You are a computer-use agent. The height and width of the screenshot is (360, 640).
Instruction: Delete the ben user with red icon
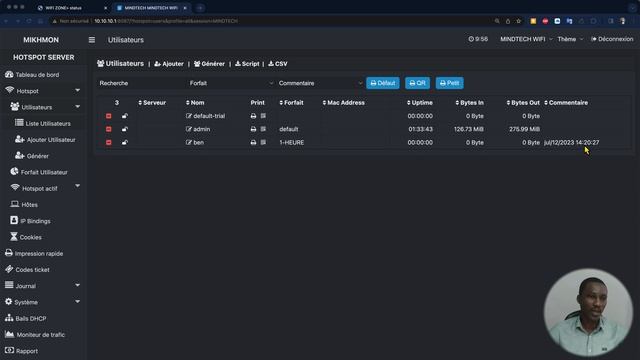pyautogui.click(x=109, y=142)
